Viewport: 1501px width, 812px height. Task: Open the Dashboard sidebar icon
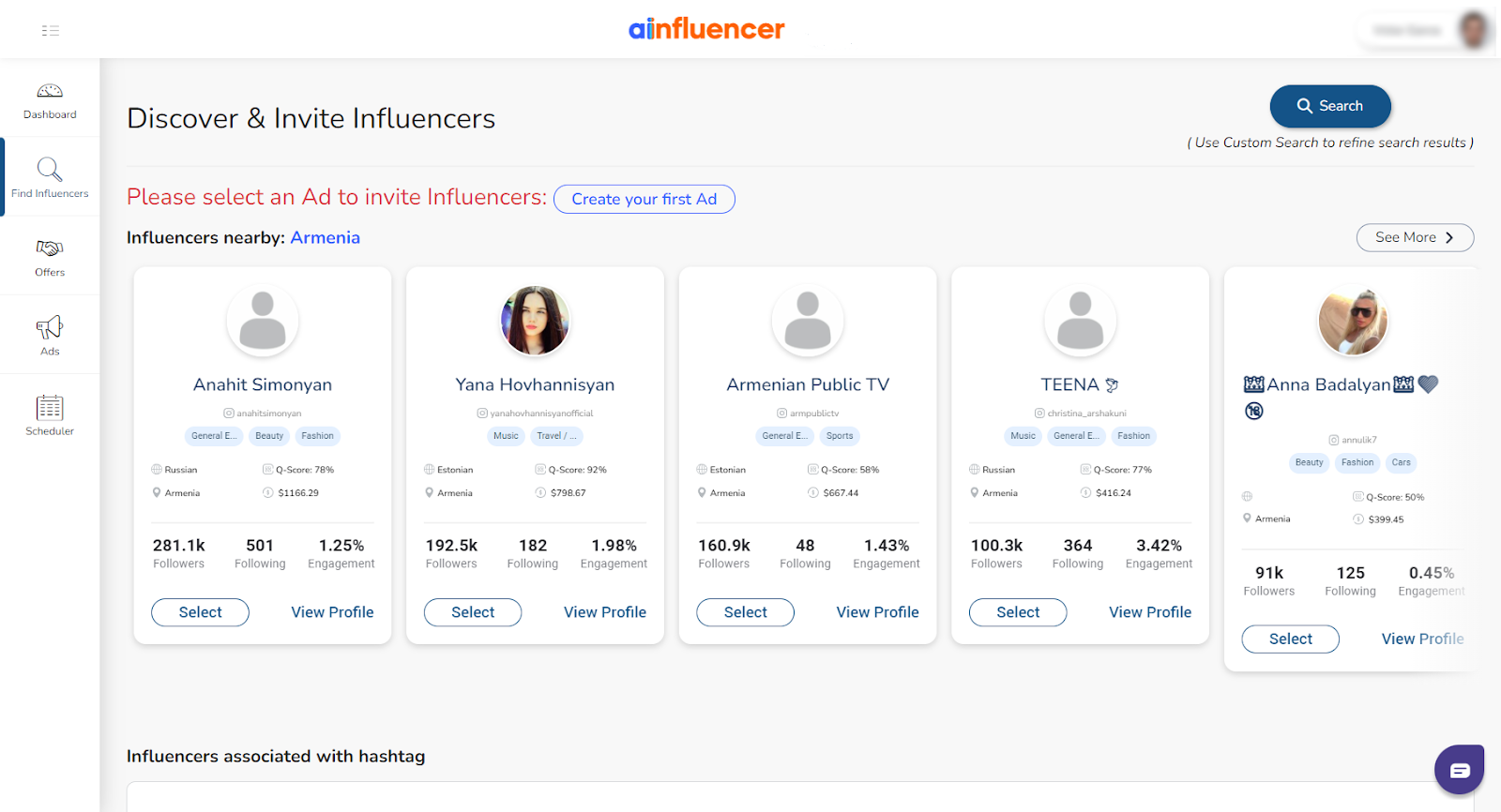pos(50,91)
